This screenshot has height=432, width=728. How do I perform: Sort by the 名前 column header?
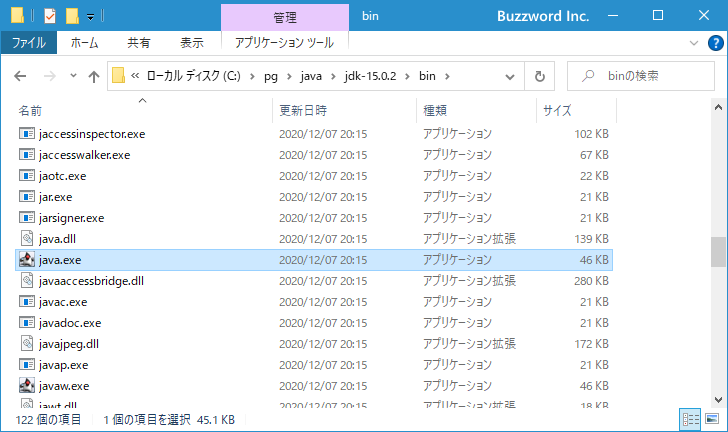[30, 111]
